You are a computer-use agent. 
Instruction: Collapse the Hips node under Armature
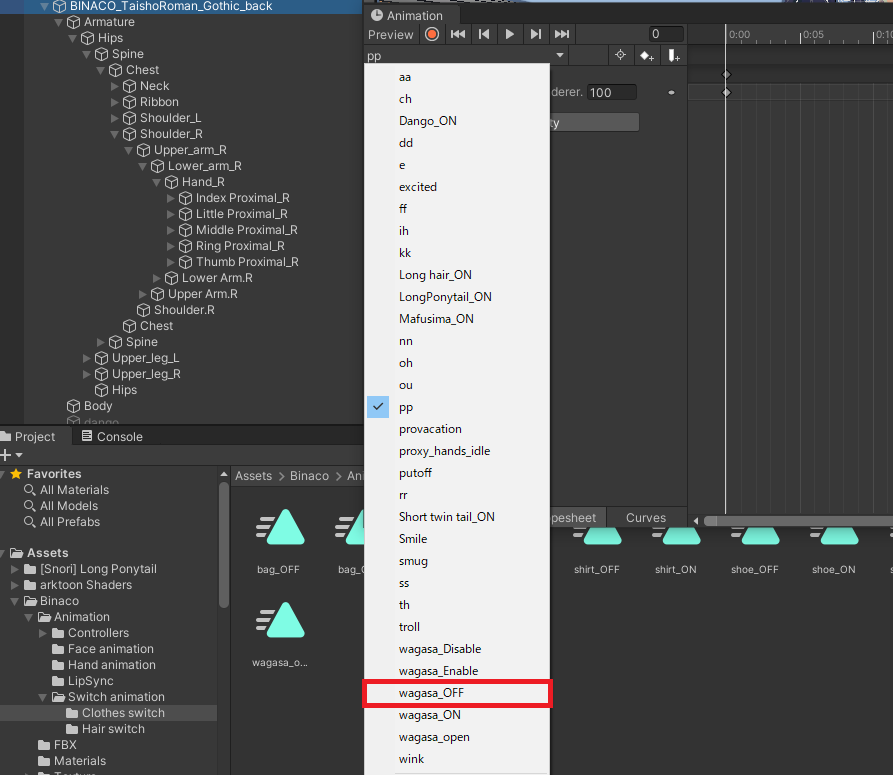coord(72,38)
